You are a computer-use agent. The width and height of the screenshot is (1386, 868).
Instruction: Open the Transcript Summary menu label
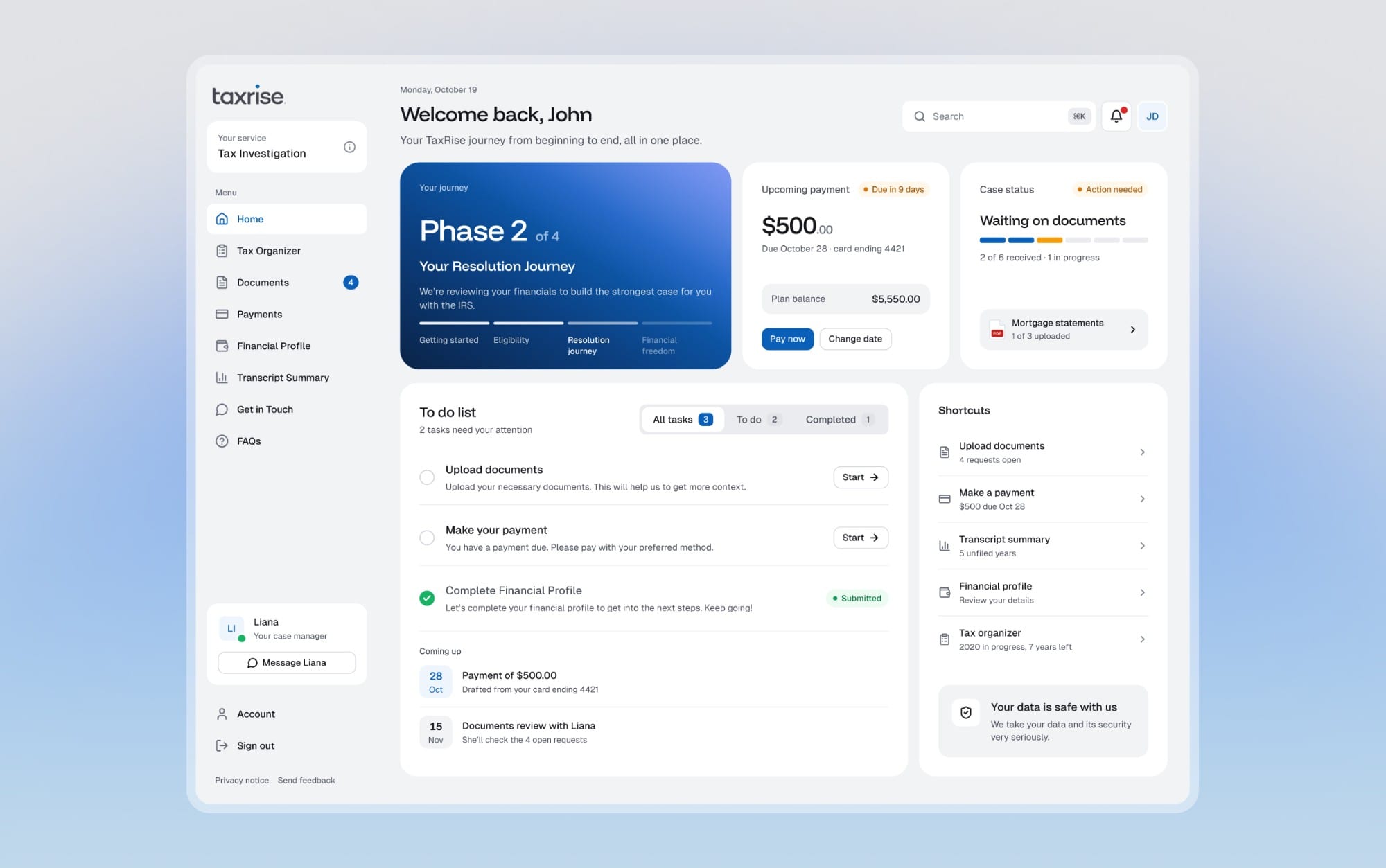point(283,378)
